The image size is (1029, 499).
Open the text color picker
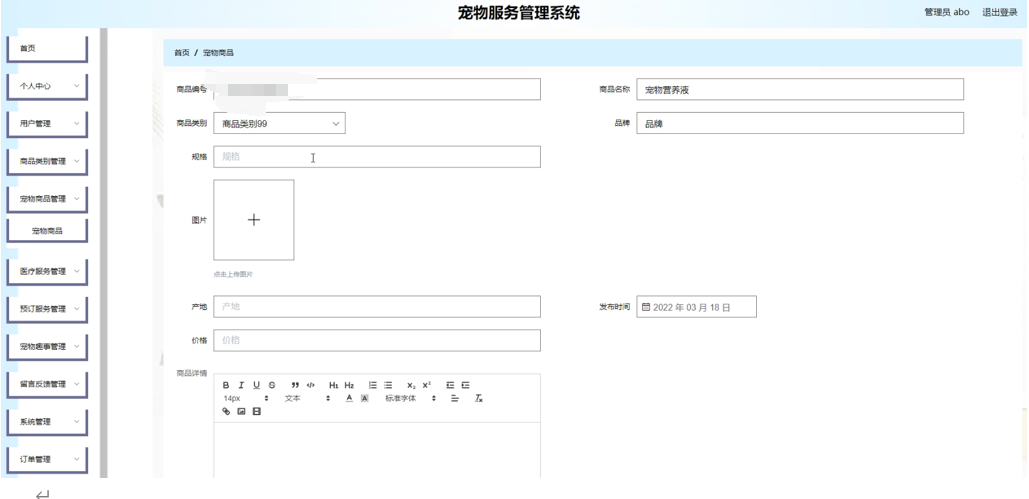click(349, 399)
